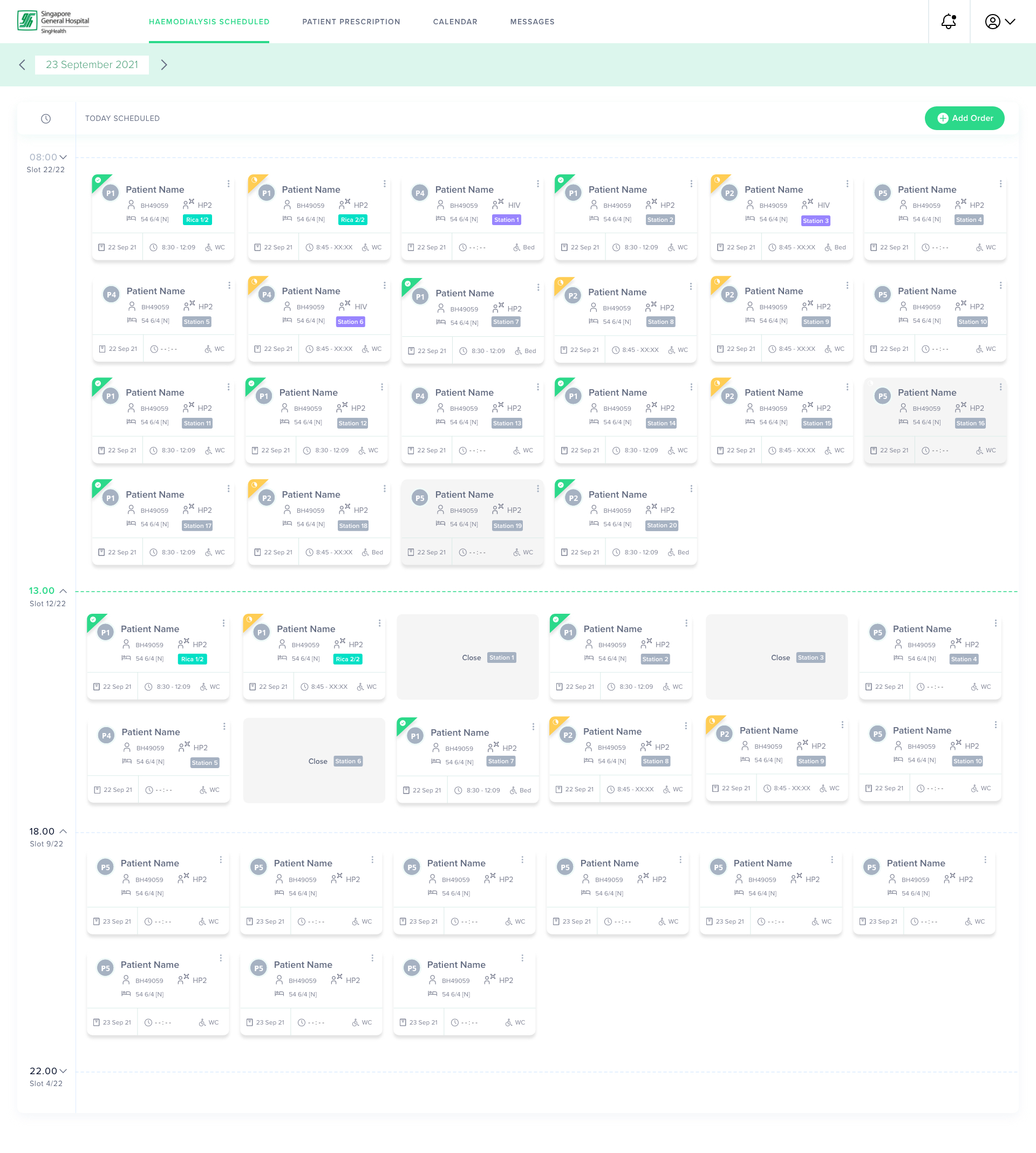
Task: Toggle the 13.00 time slot chevron
Action: [63, 591]
